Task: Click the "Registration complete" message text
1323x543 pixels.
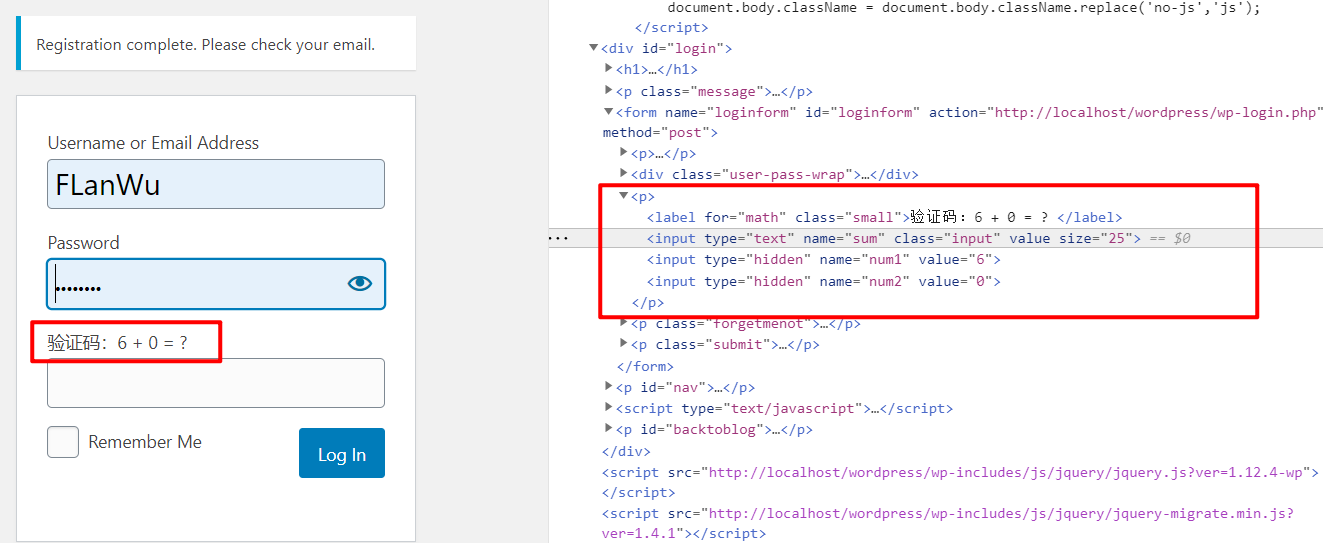Action: (x=206, y=45)
